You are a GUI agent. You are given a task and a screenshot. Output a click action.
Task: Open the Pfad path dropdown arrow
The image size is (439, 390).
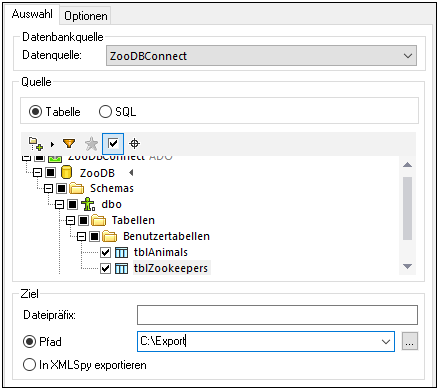tap(386, 342)
